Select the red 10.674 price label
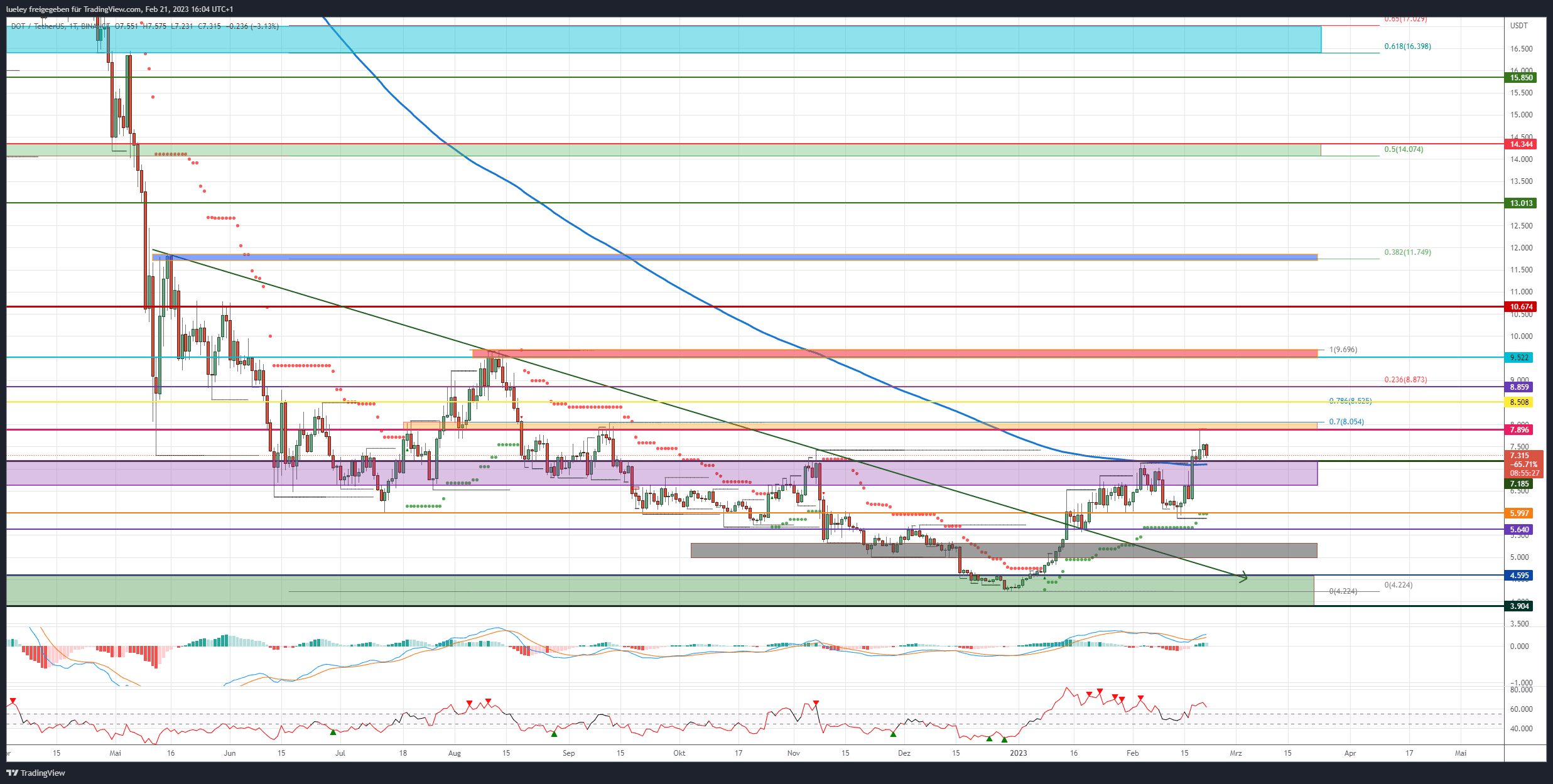The width and height of the screenshot is (1553, 784). 1522,307
